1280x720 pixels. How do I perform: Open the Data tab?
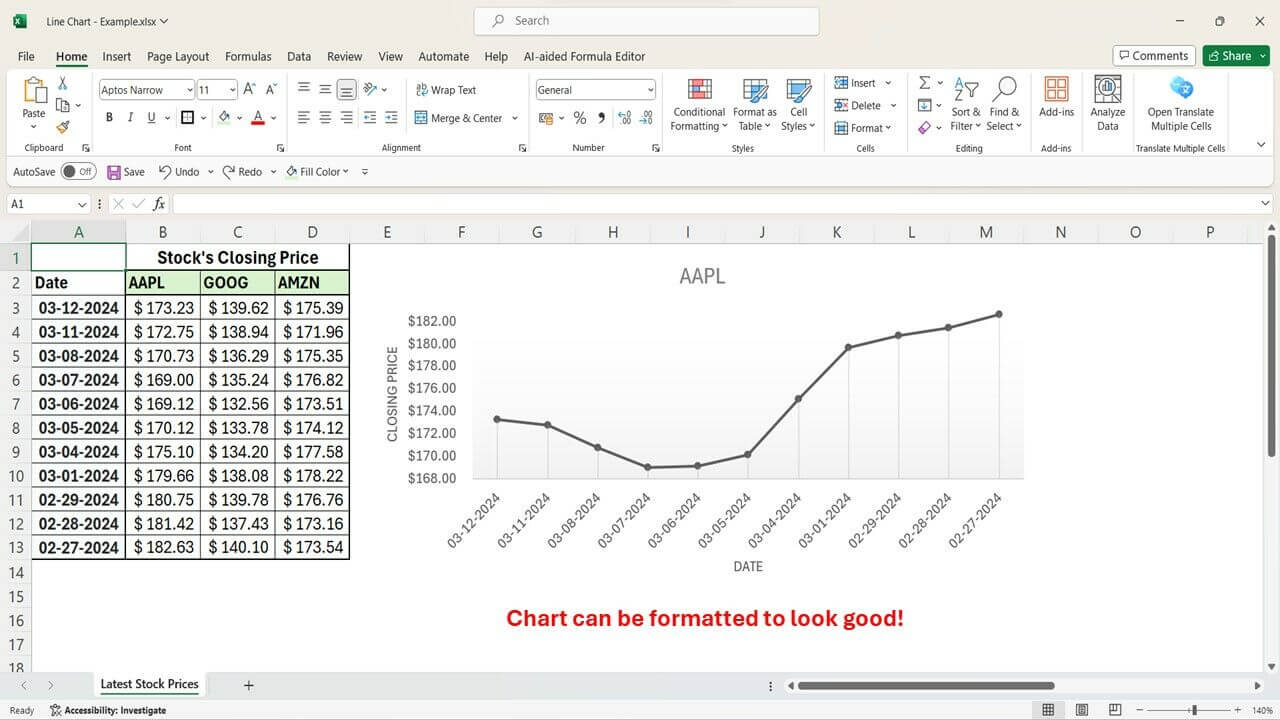point(299,56)
